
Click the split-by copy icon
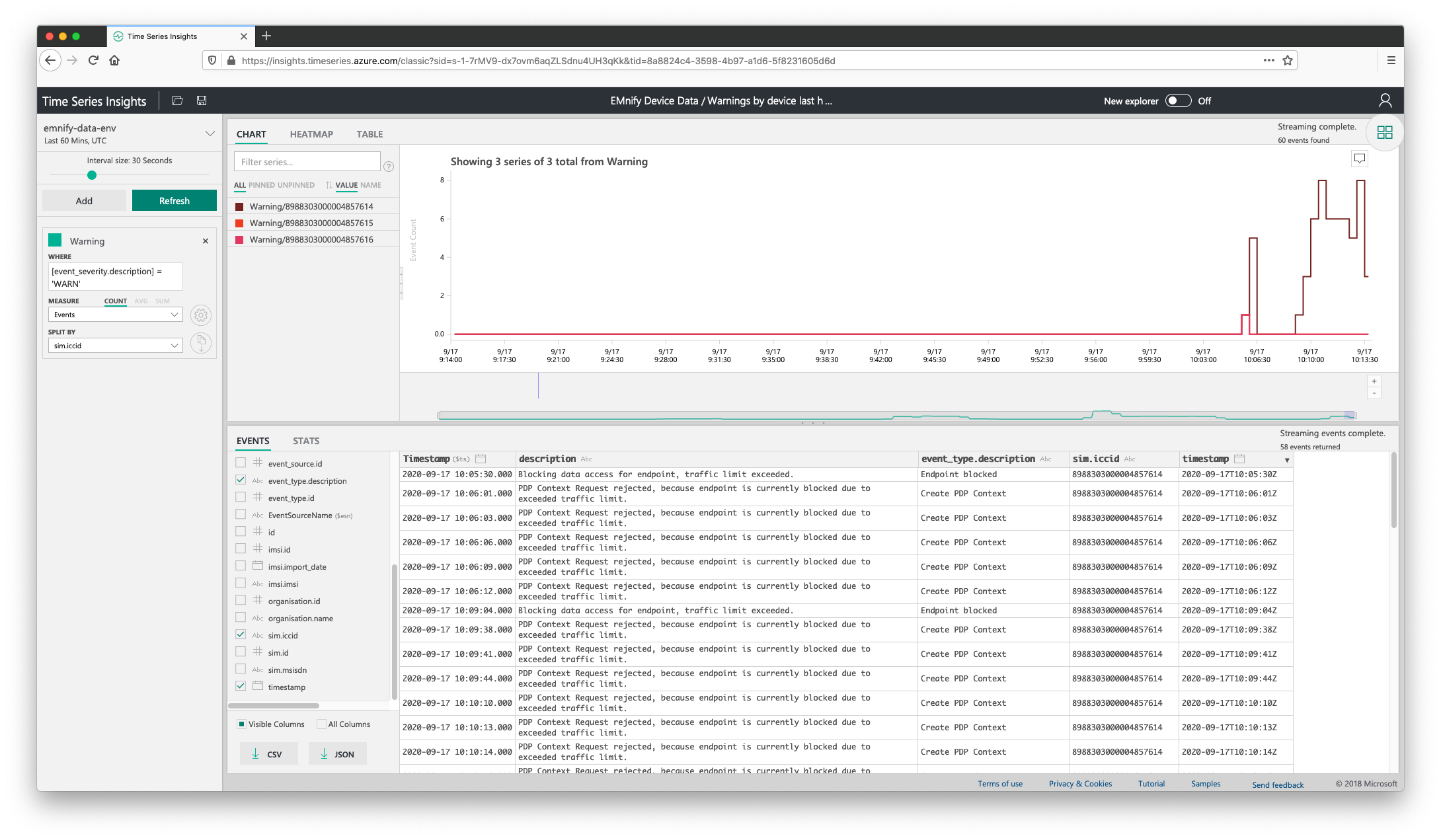point(201,342)
